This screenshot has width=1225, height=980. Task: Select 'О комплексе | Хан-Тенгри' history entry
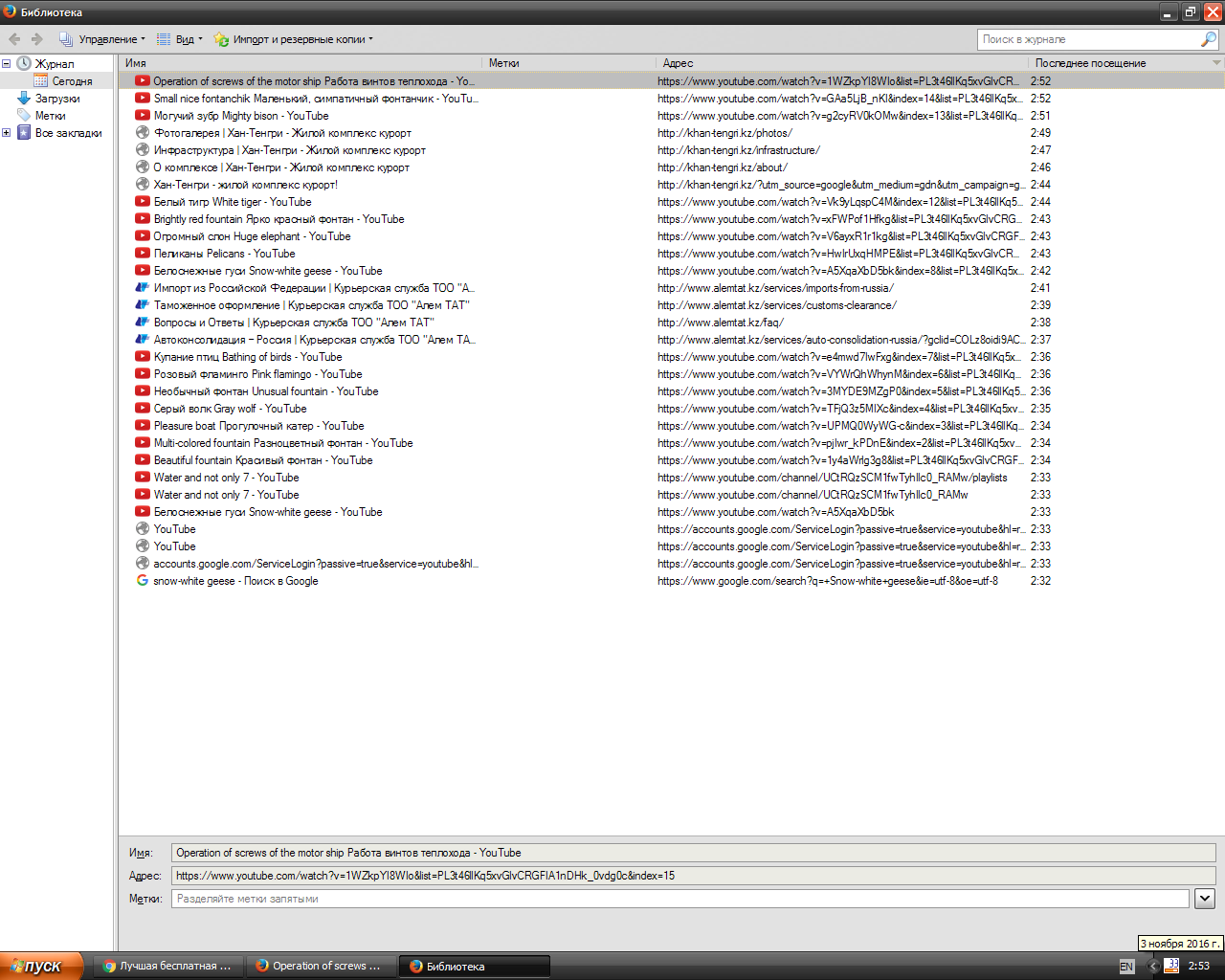pos(672,167)
